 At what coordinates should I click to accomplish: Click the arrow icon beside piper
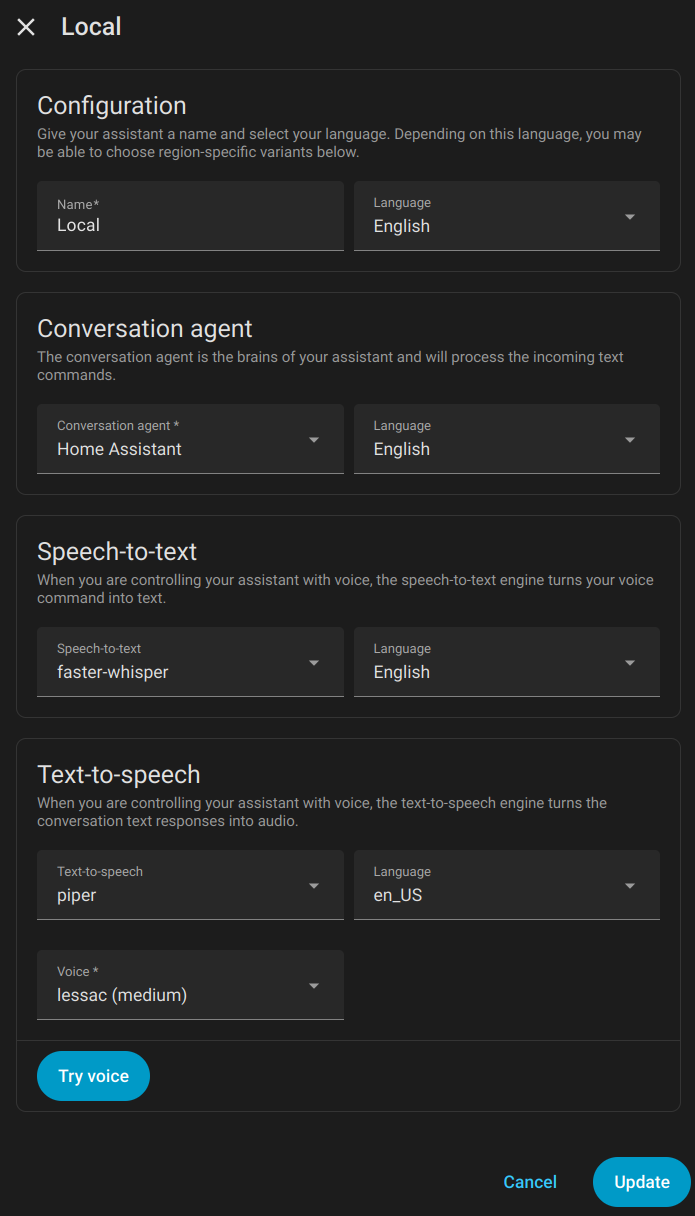[x=314, y=886]
